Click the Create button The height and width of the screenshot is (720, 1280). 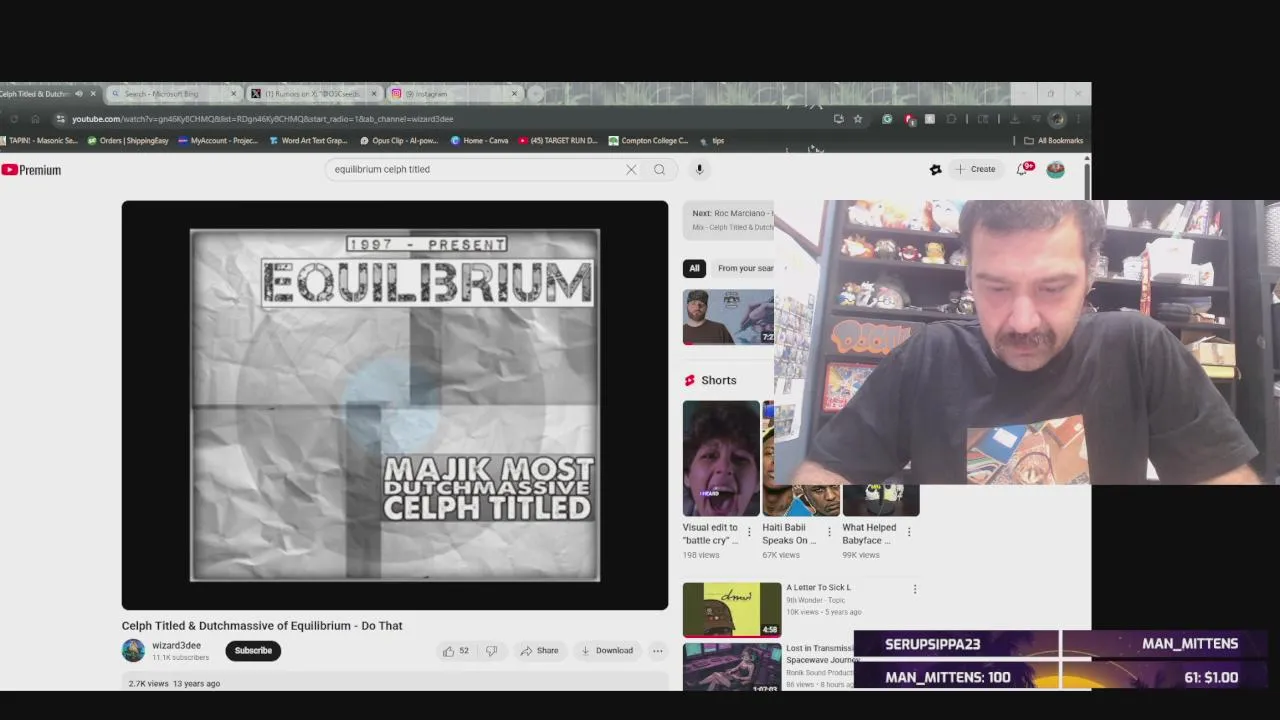click(x=974, y=170)
